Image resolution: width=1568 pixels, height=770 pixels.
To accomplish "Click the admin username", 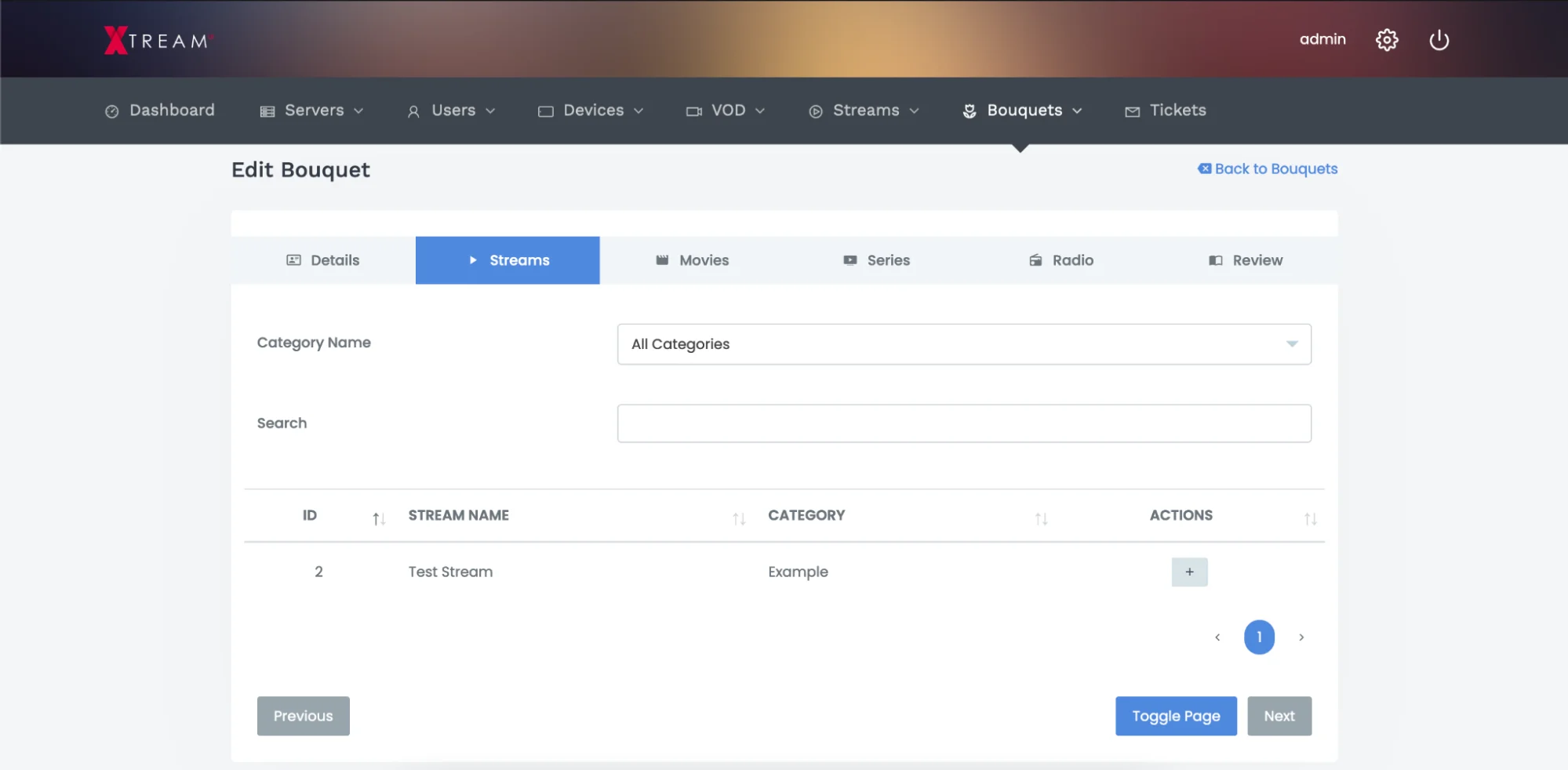I will click(x=1322, y=39).
